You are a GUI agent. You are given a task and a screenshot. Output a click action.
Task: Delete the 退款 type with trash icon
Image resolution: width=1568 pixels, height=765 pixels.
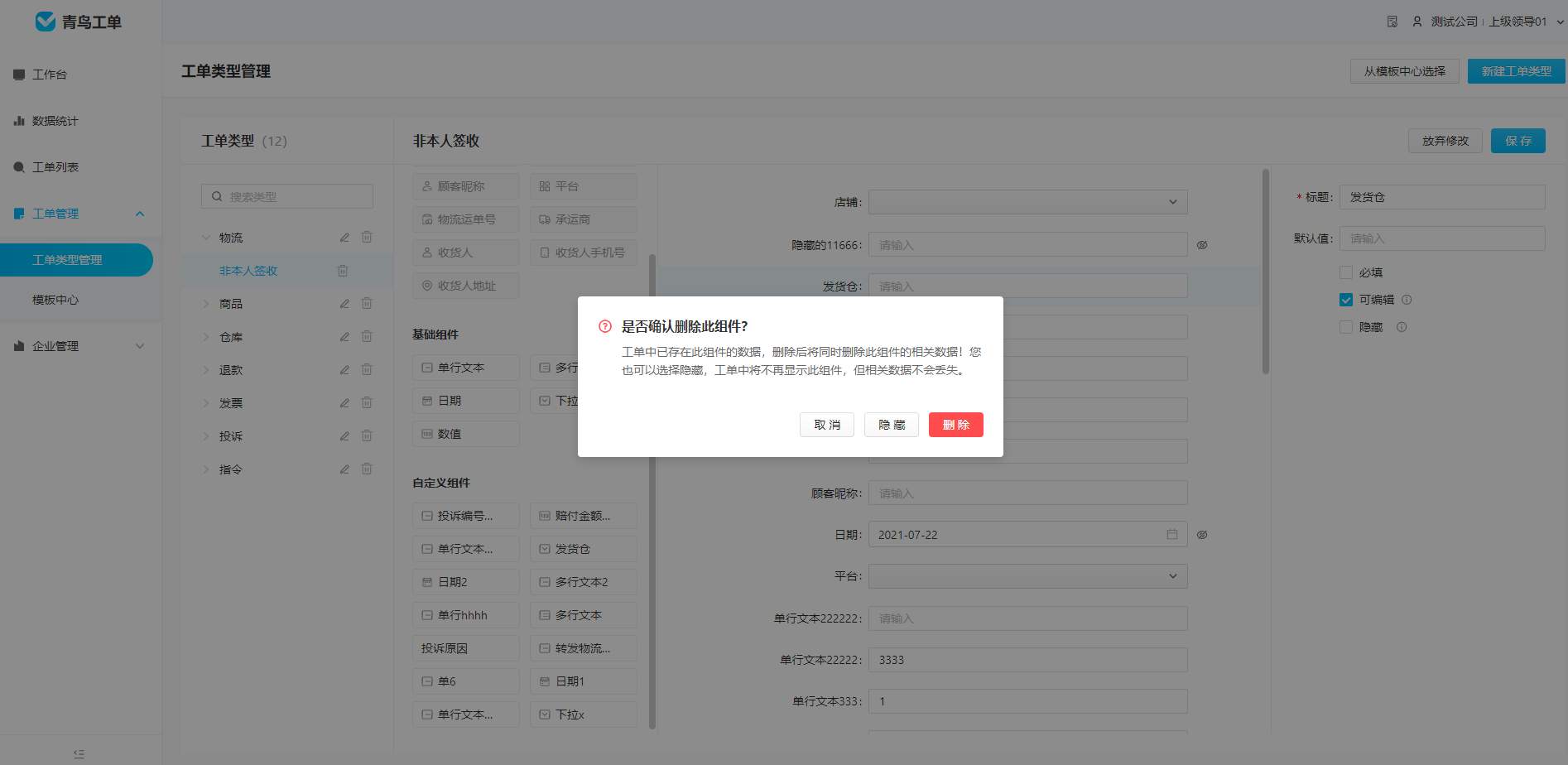click(367, 369)
